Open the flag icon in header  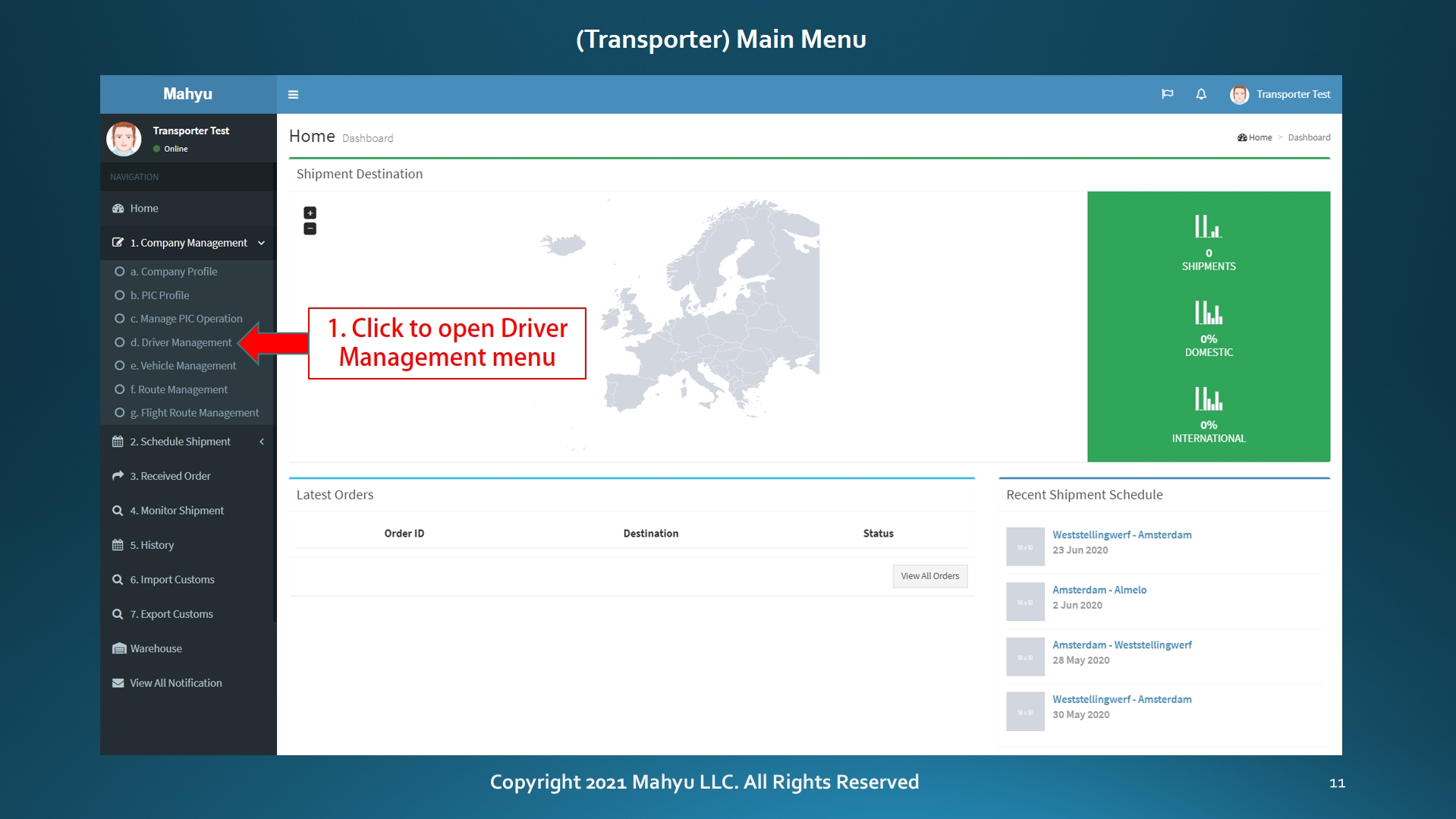click(1167, 94)
